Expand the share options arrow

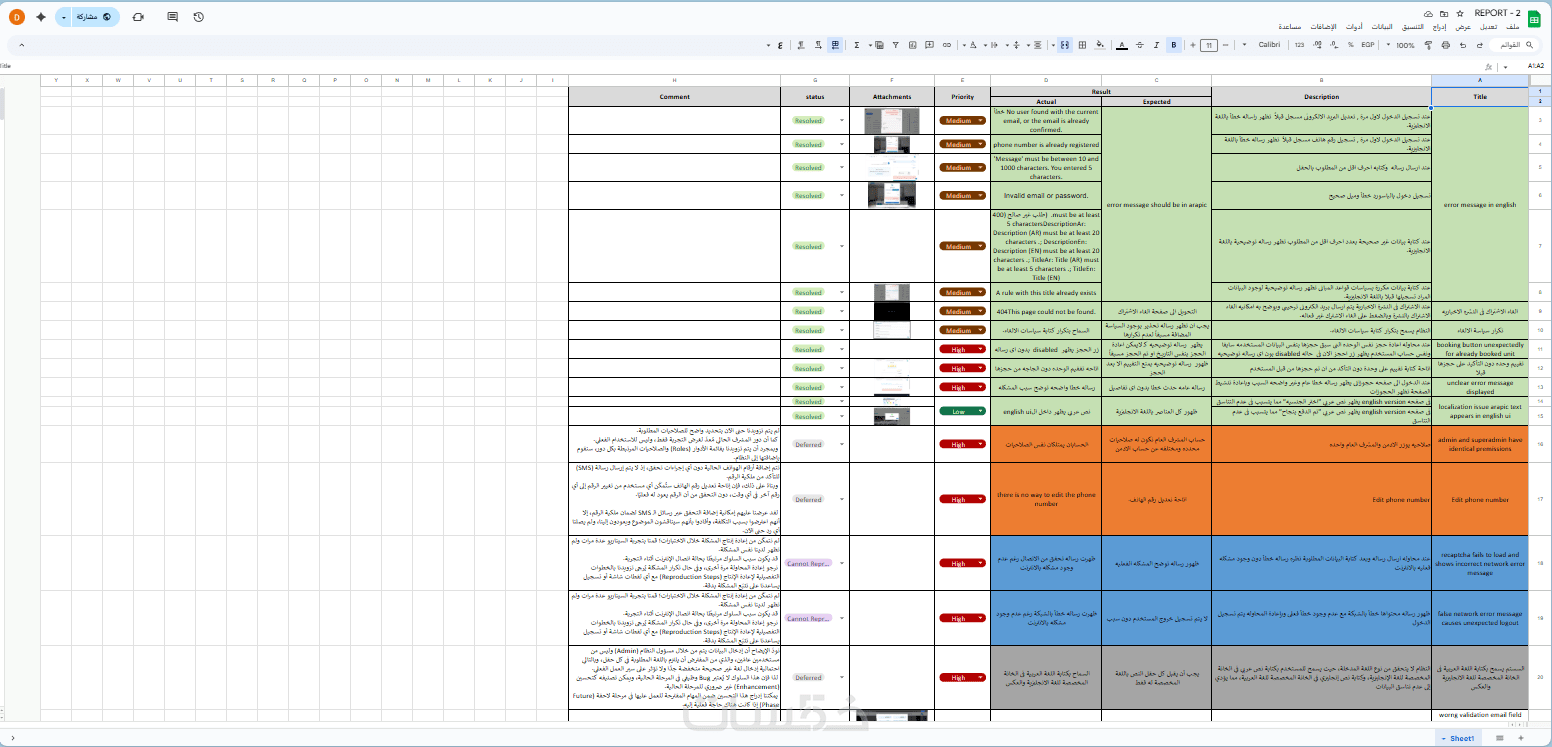tap(63, 17)
